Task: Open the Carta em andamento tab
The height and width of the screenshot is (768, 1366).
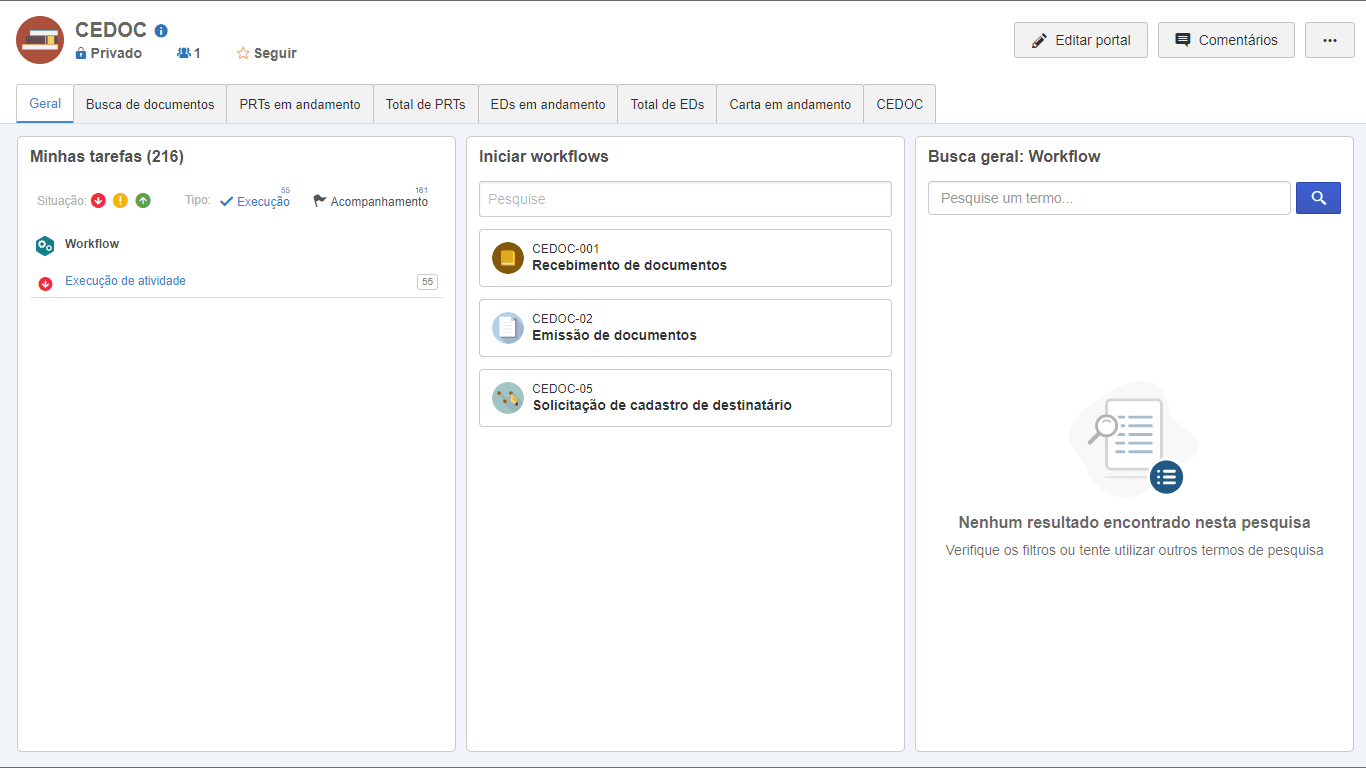Action: (x=790, y=104)
